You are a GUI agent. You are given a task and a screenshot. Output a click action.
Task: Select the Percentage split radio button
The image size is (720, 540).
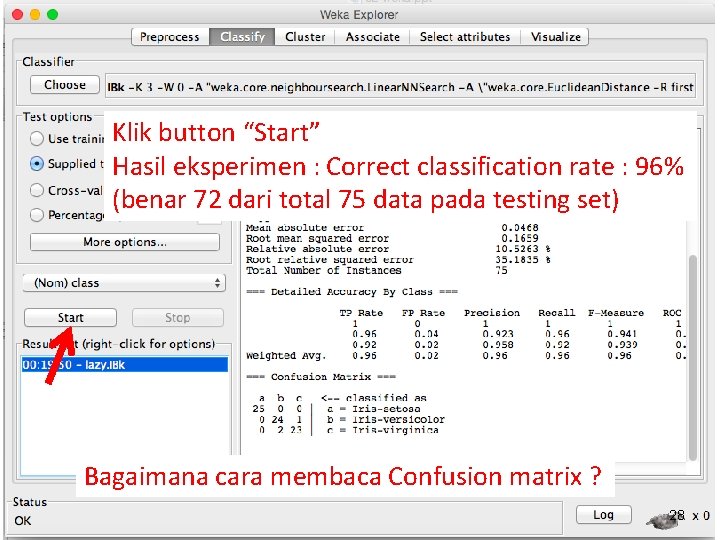(x=37, y=215)
